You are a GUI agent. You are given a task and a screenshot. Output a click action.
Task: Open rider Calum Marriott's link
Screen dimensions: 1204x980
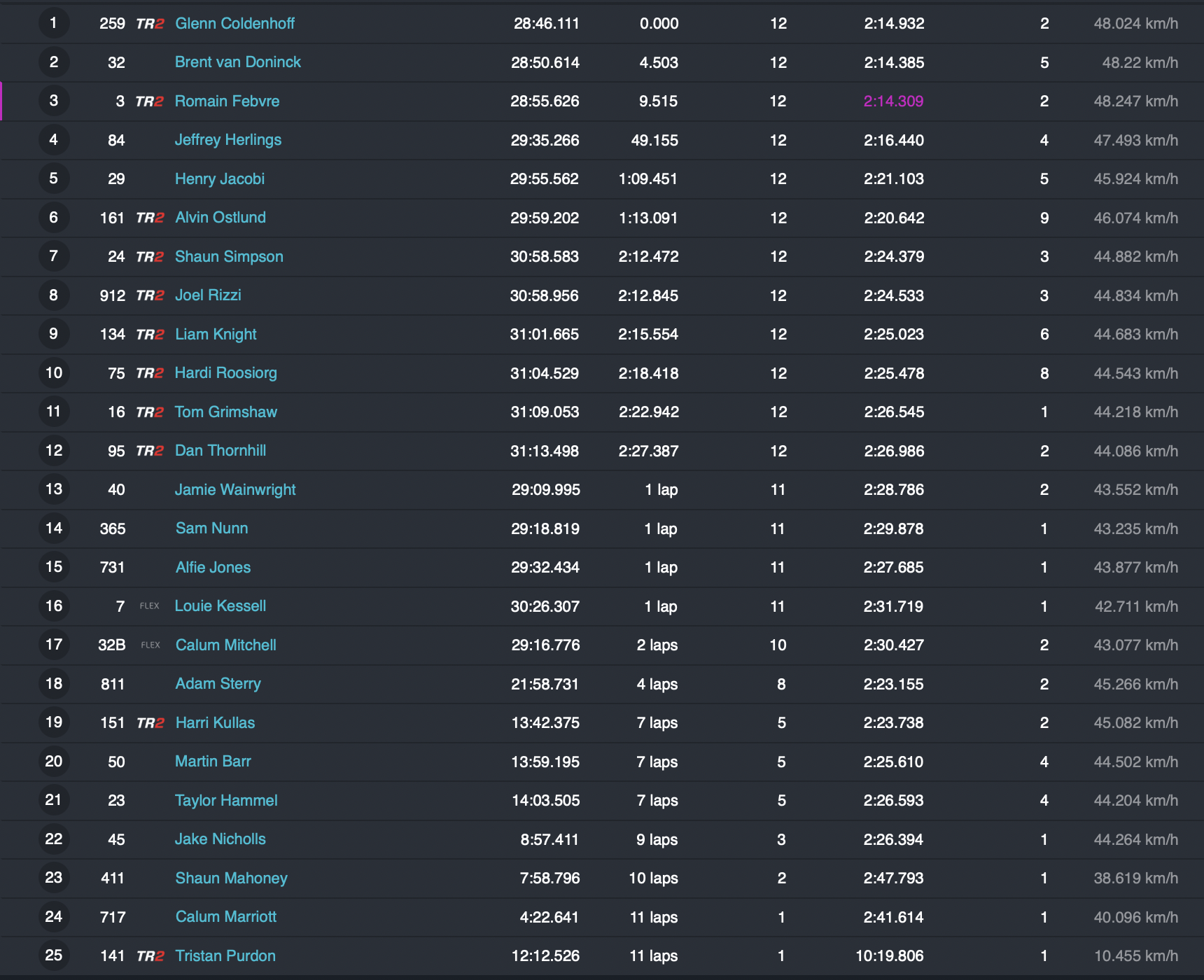point(226,917)
